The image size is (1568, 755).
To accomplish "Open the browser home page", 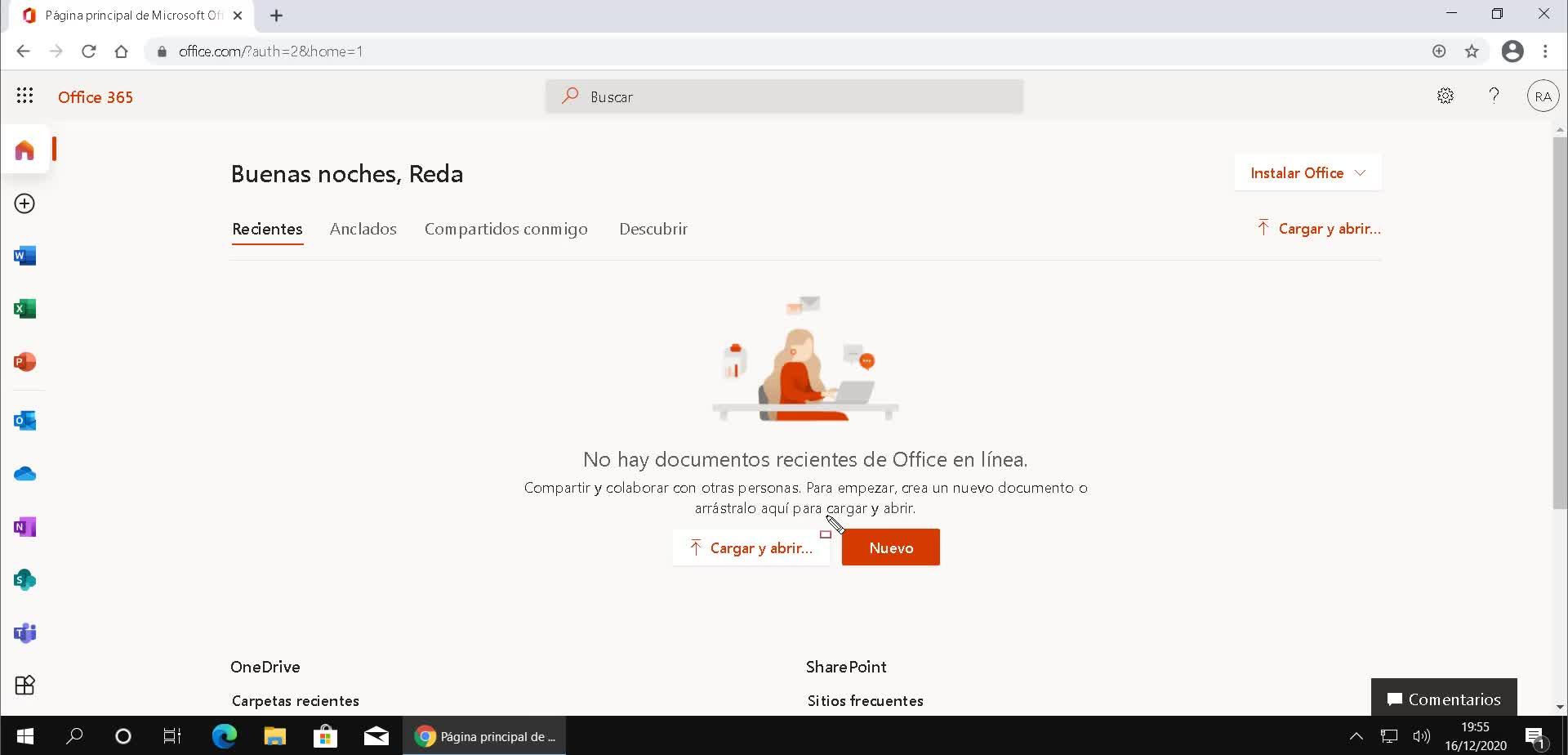I will click(122, 51).
